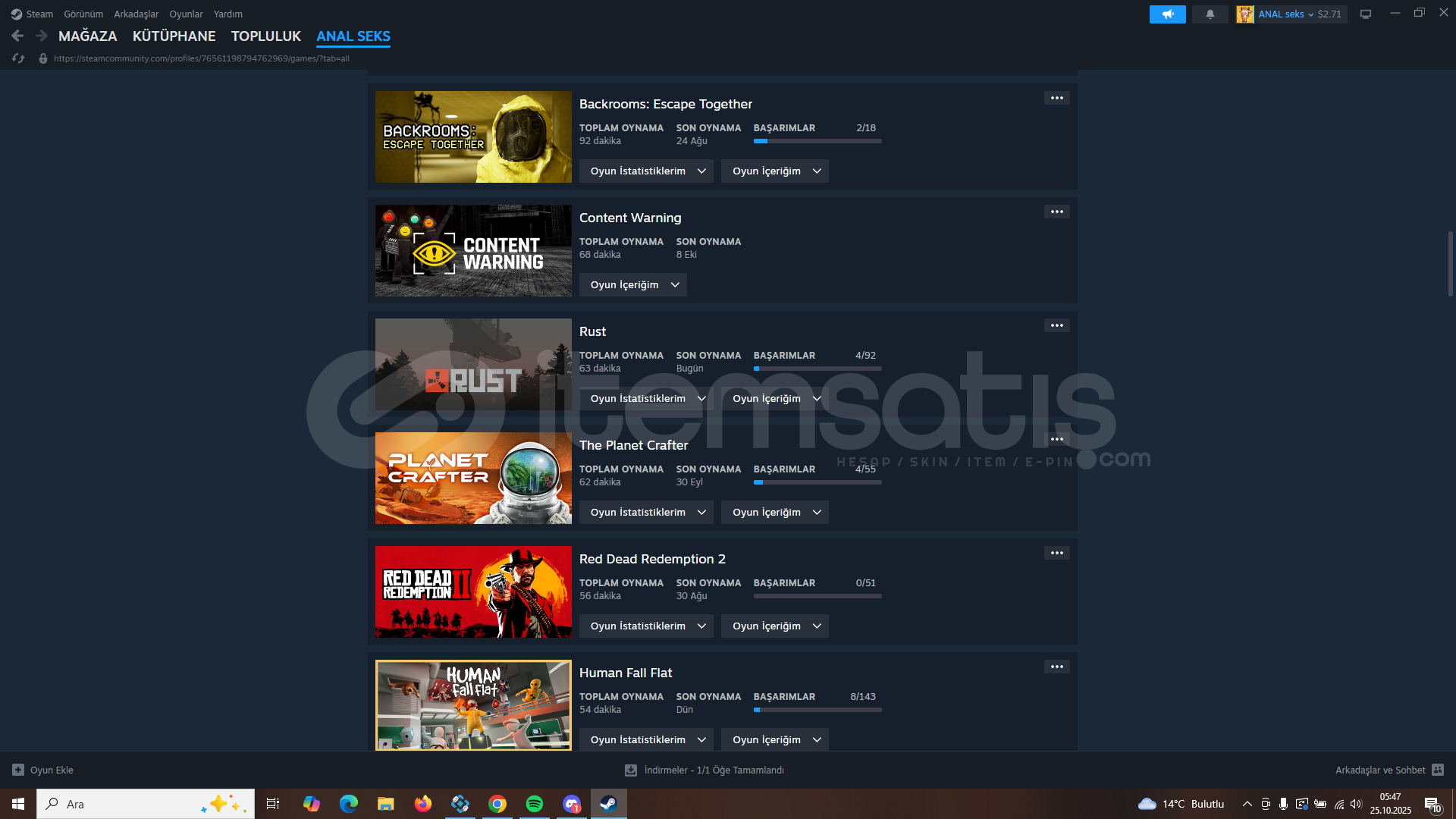Click the Red Dead Redemption 2 thumbnail
The image size is (1456, 819).
coord(473,592)
